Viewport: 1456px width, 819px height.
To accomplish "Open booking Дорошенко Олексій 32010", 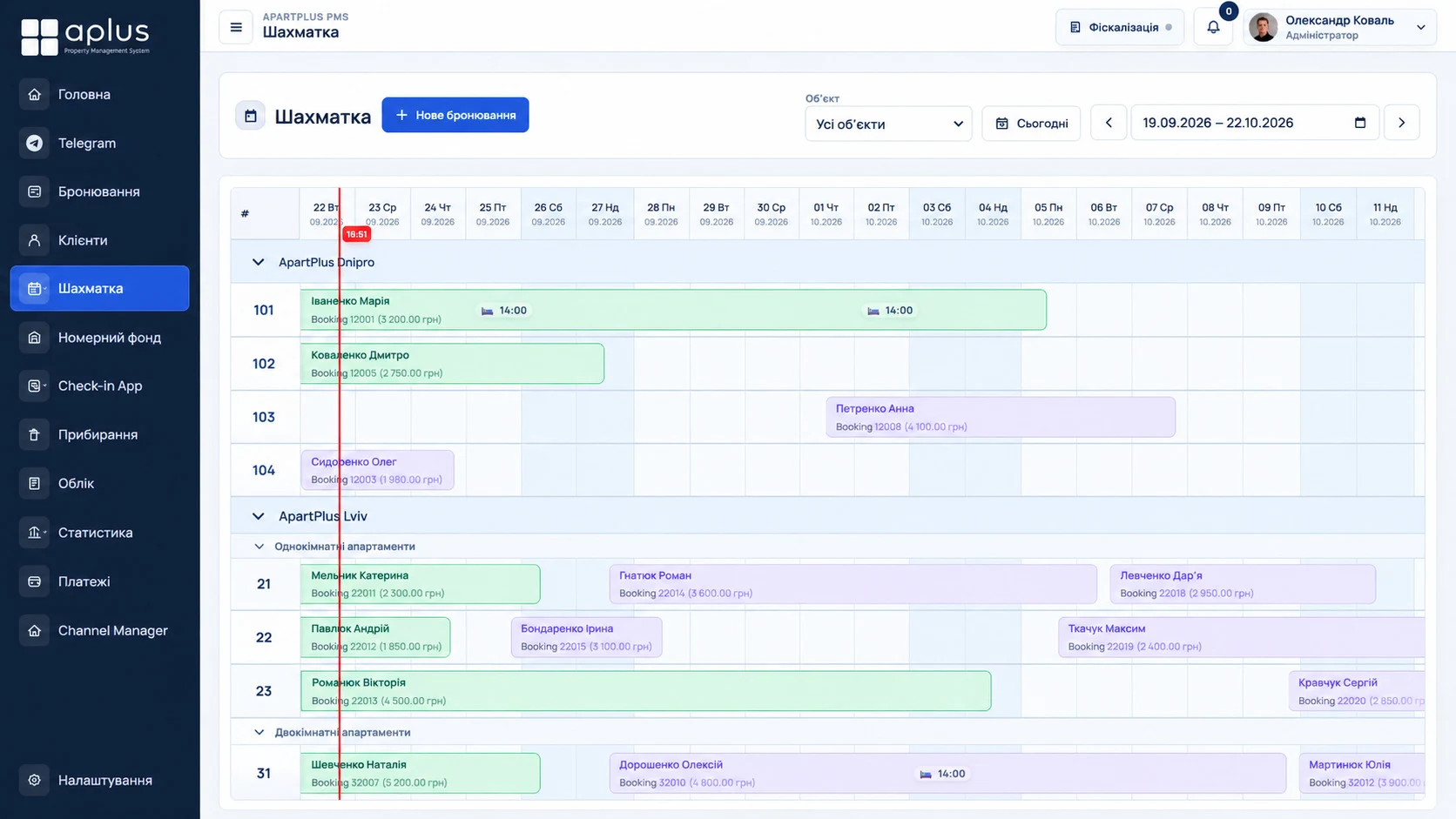I will click(x=947, y=773).
